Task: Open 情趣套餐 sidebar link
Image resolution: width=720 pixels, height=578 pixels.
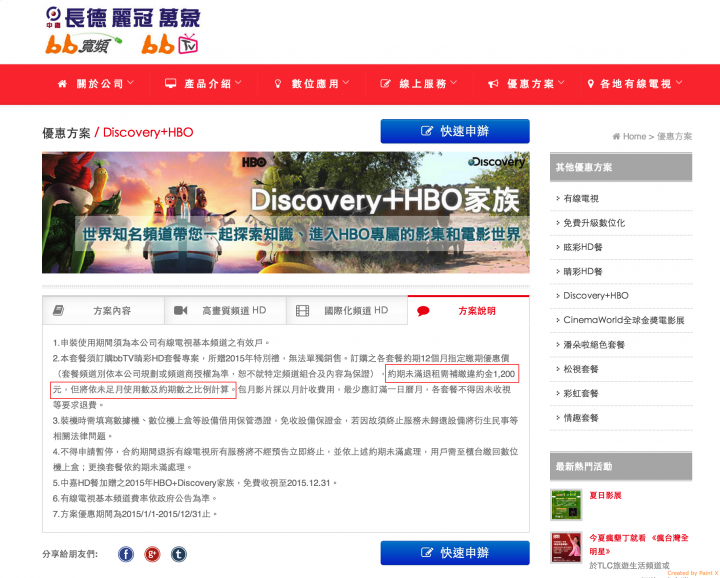Action: pos(581,418)
